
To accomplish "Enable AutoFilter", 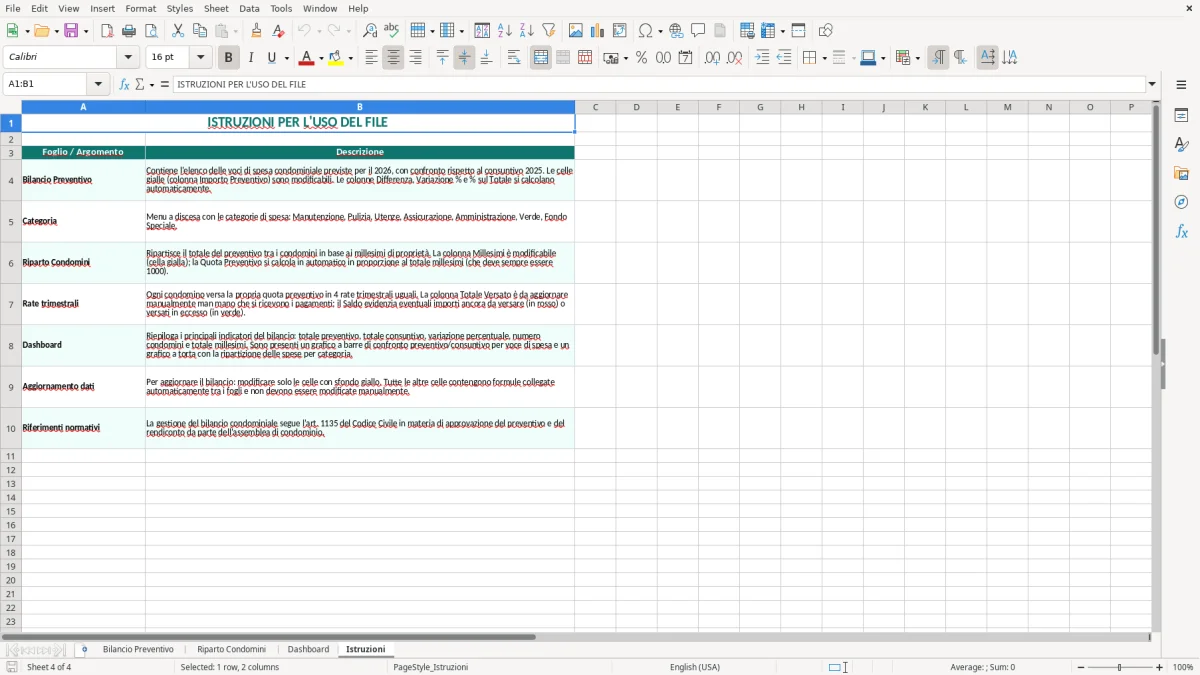I will 549,31.
